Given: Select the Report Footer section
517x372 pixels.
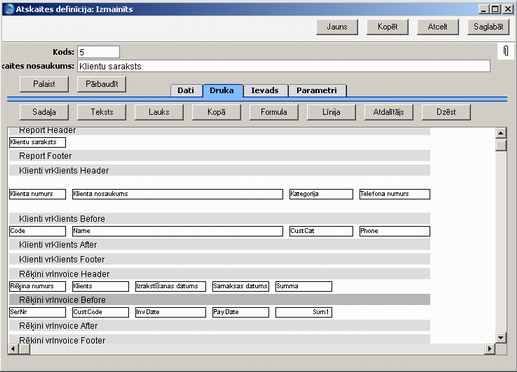Looking at the screenshot, I should [x=219, y=156].
